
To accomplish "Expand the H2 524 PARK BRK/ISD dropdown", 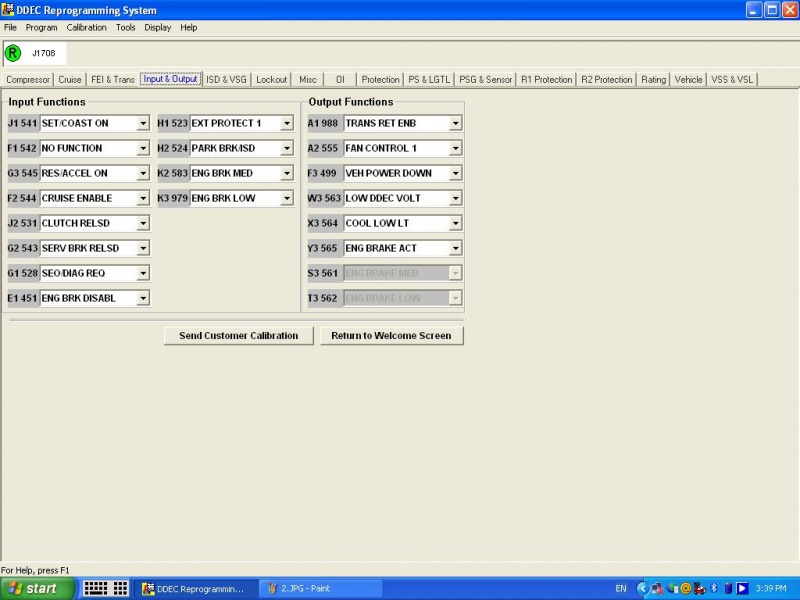I will click(287, 149).
